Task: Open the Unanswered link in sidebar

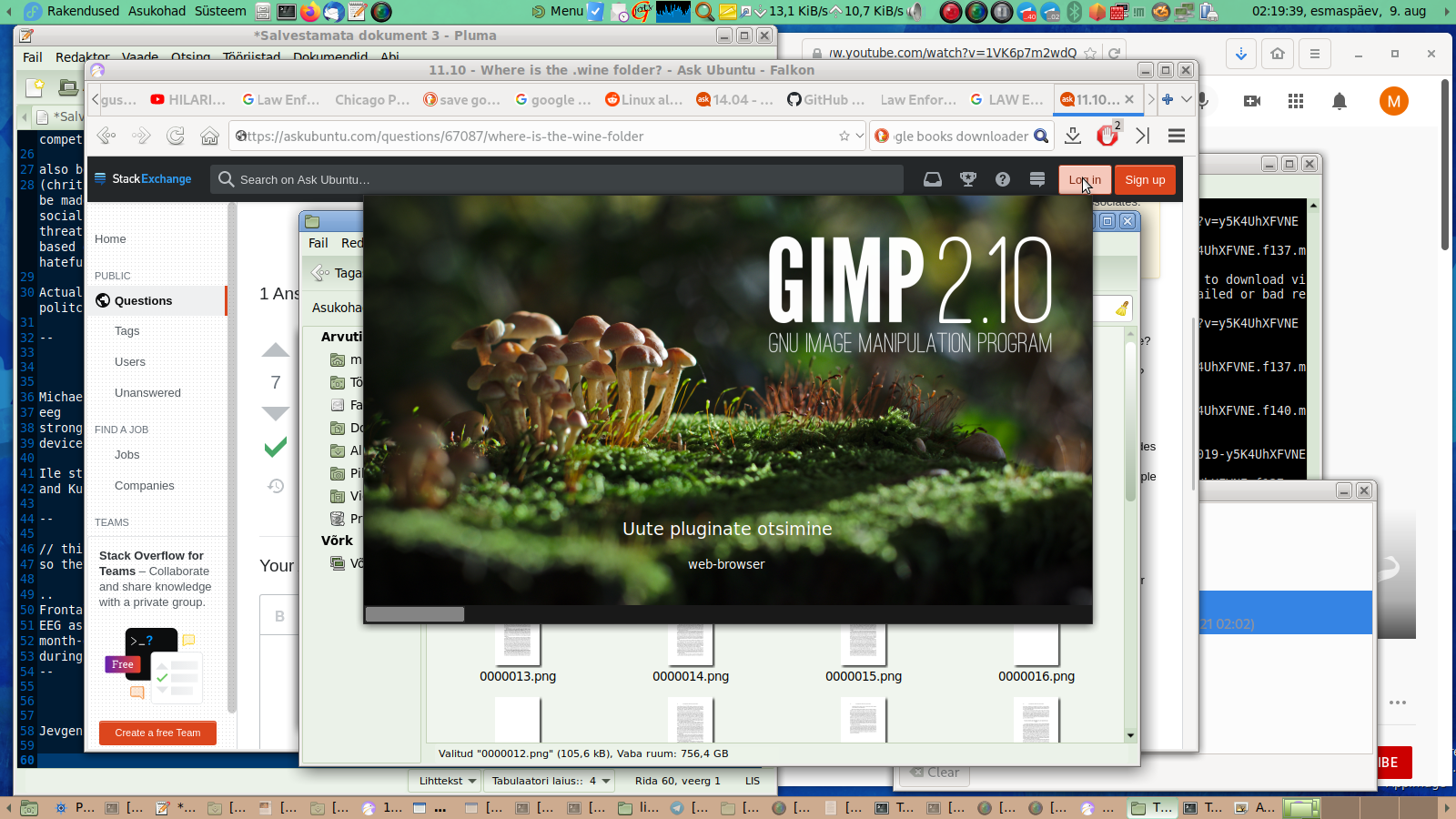Action: (147, 393)
